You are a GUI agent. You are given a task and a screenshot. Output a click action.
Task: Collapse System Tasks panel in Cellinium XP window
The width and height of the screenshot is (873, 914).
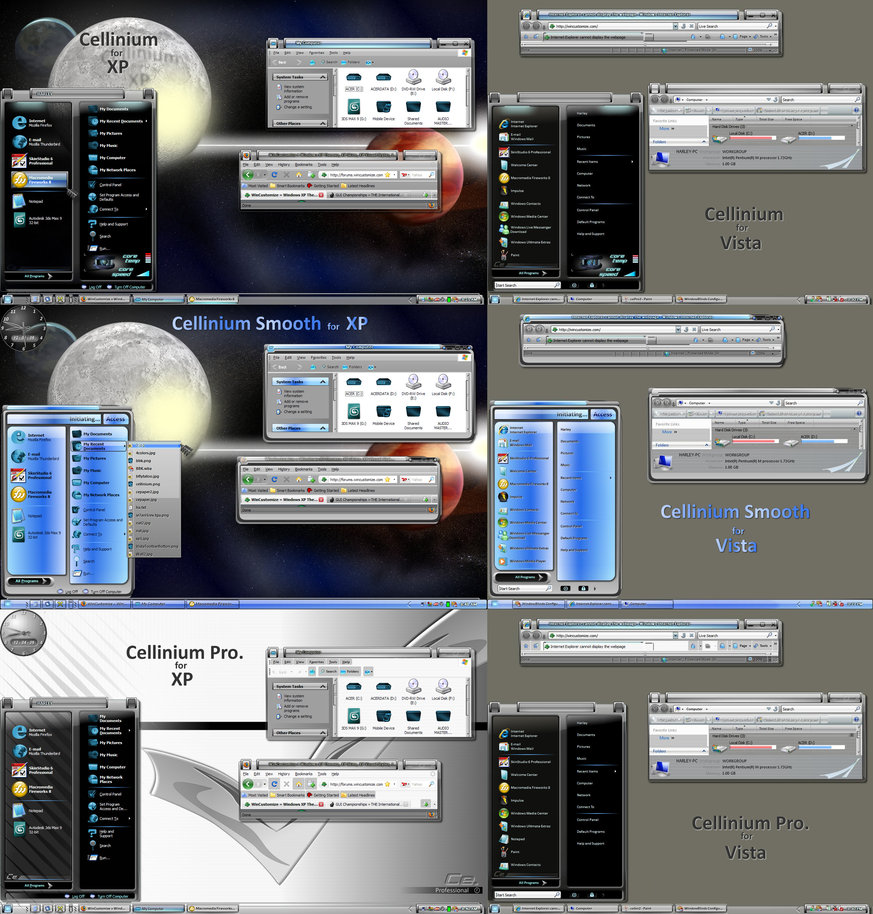(322, 77)
